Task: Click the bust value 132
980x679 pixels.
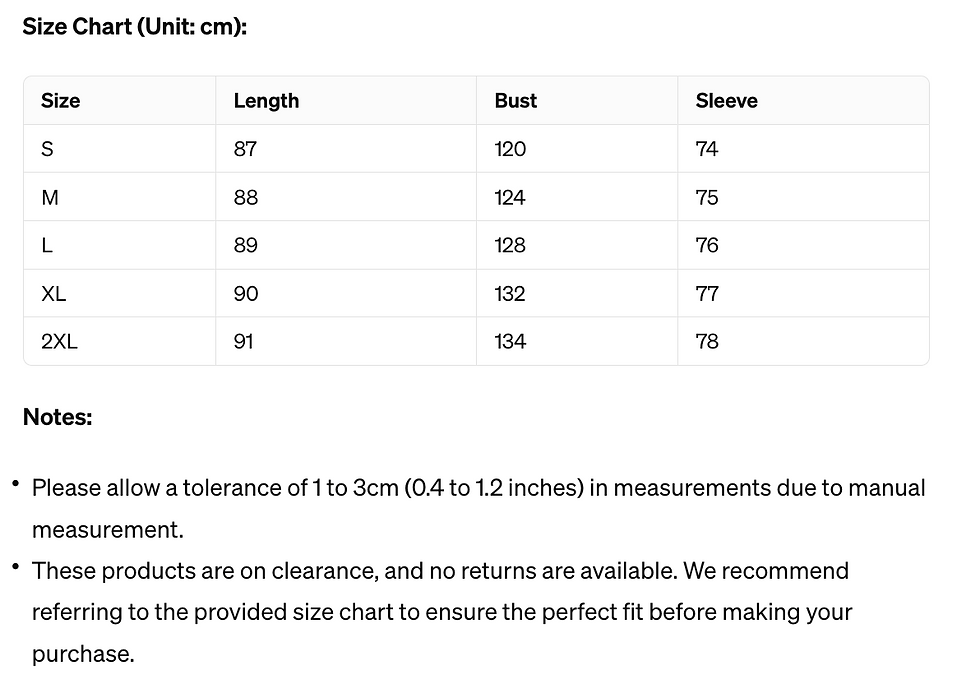Action: point(510,293)
